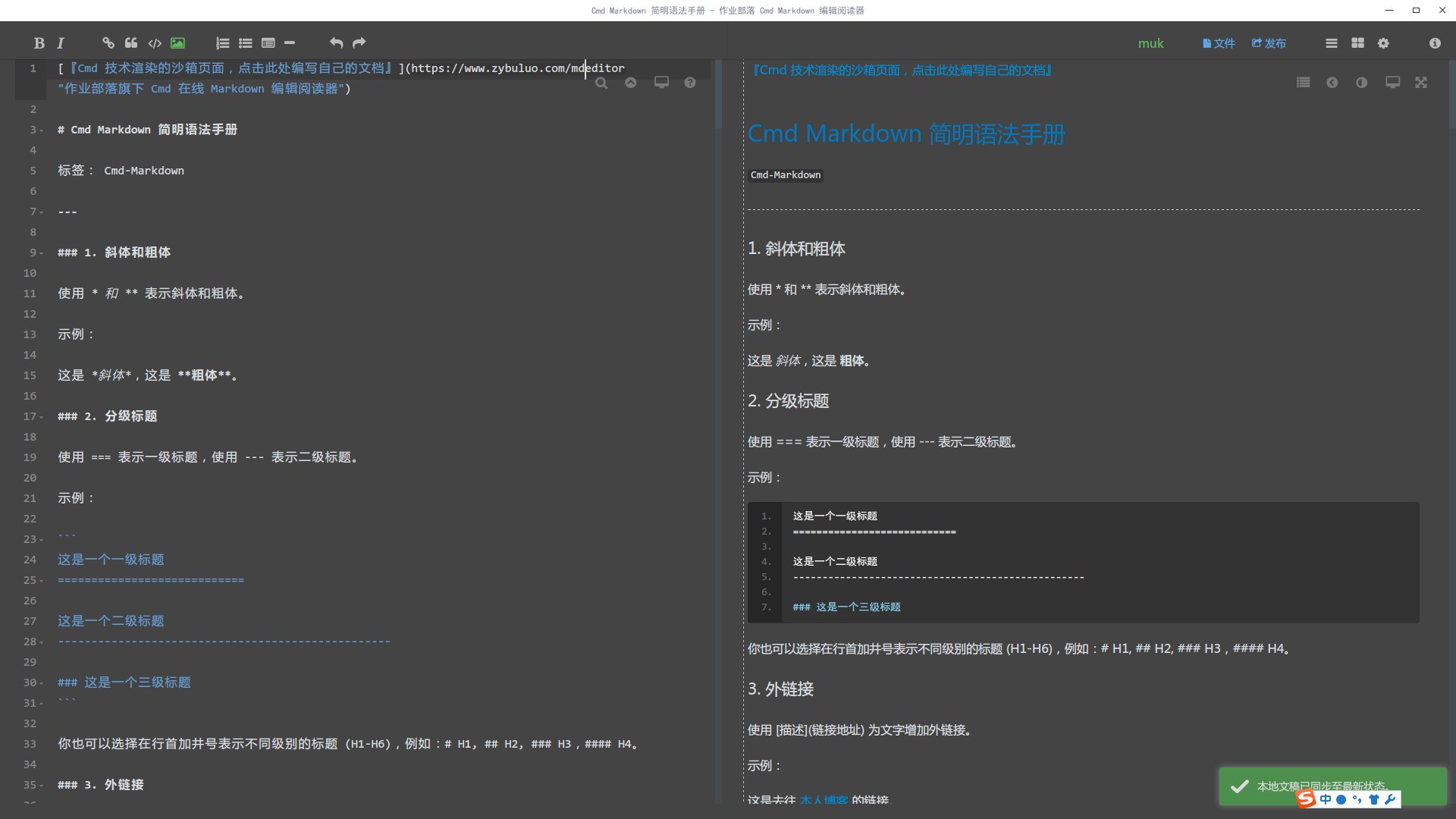Insert a hyperlink using the link icon
The height and width of the screenshot is (819, 1456).
[x=108, y=43]
